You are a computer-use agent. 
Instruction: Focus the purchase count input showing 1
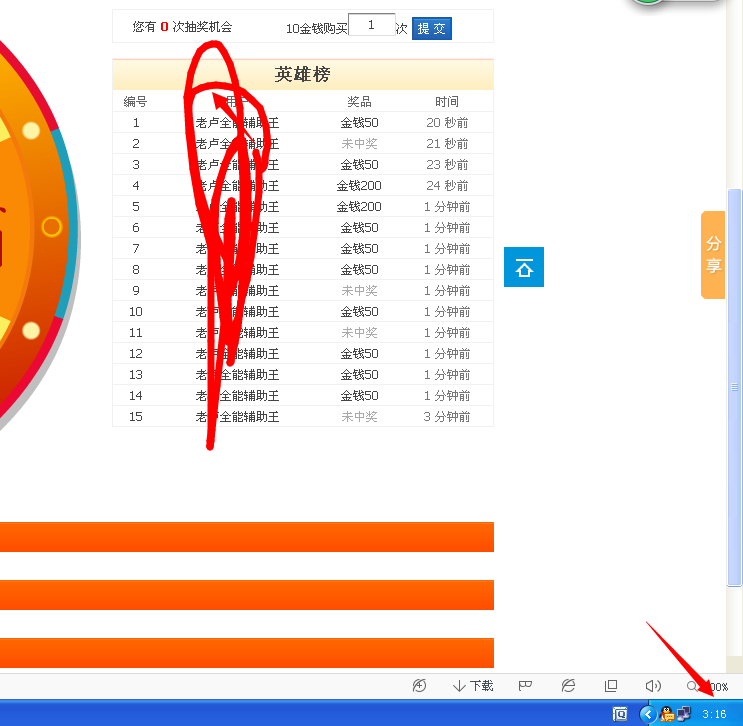(372, 25)
